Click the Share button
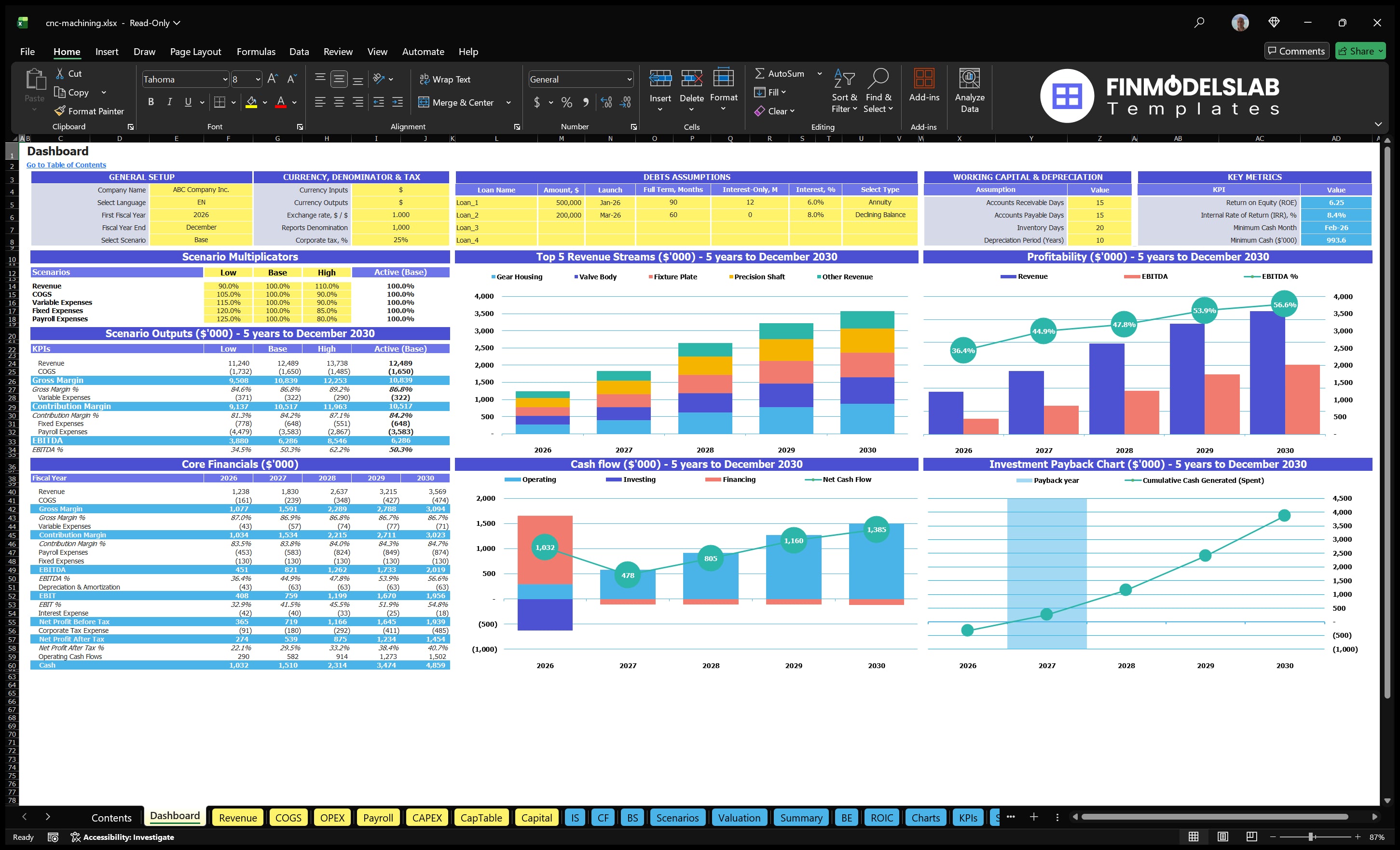Screen dimensions: 1400x850 1360,51
